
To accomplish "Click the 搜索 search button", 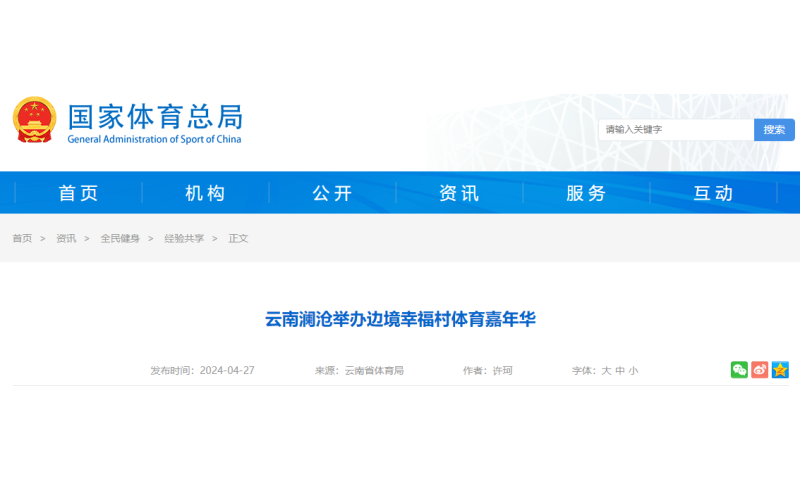I will coord(774,130).
